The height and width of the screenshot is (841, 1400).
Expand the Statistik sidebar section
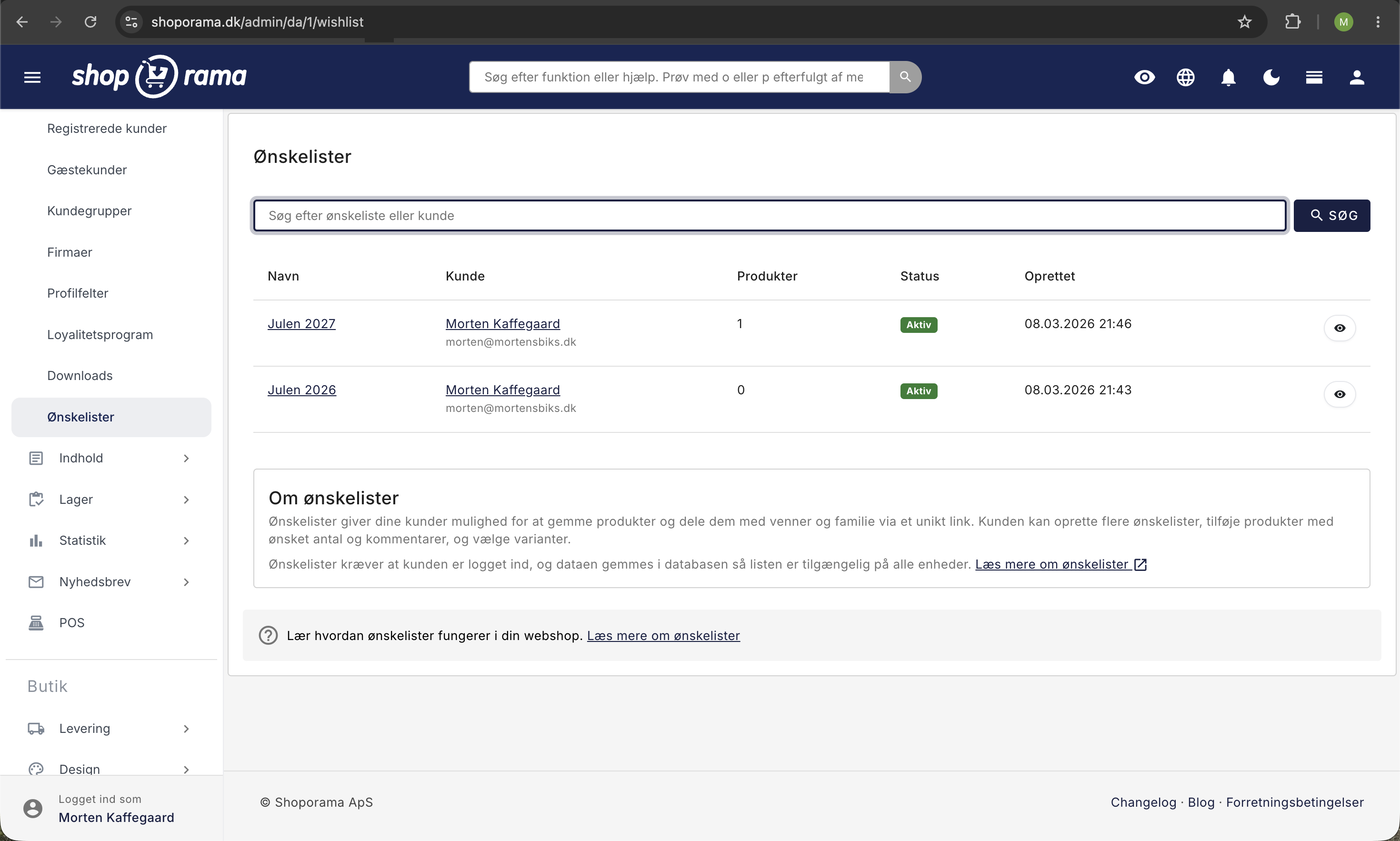coord(111,540)
